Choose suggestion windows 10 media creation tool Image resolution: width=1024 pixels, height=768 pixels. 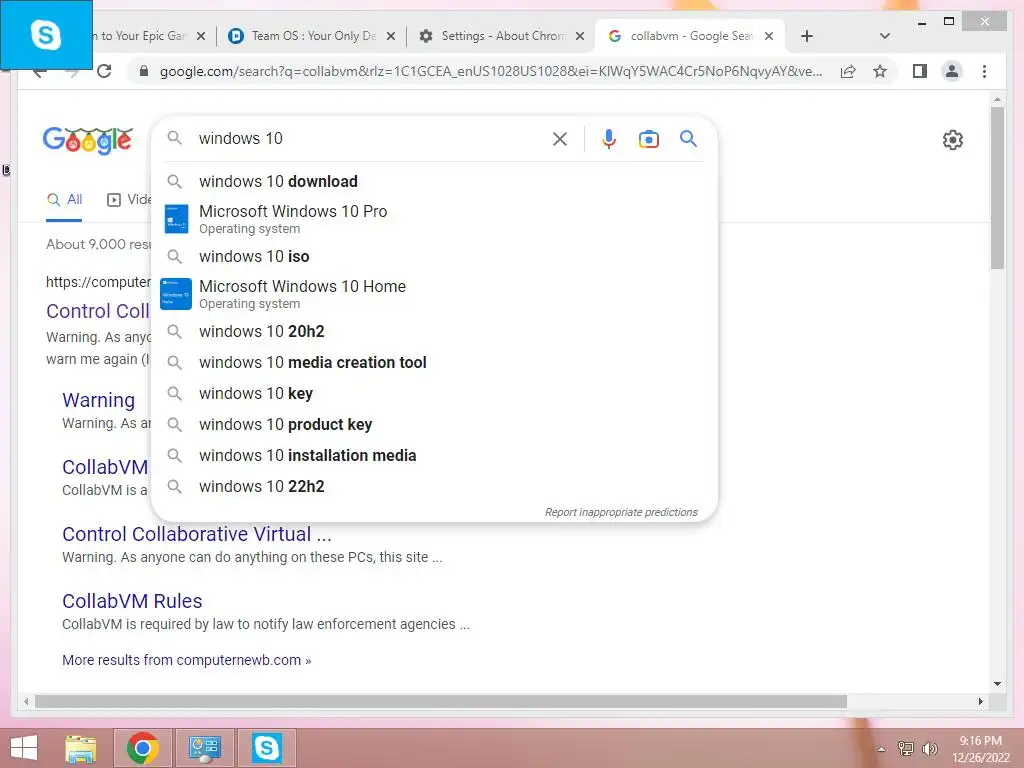(434, 362)
